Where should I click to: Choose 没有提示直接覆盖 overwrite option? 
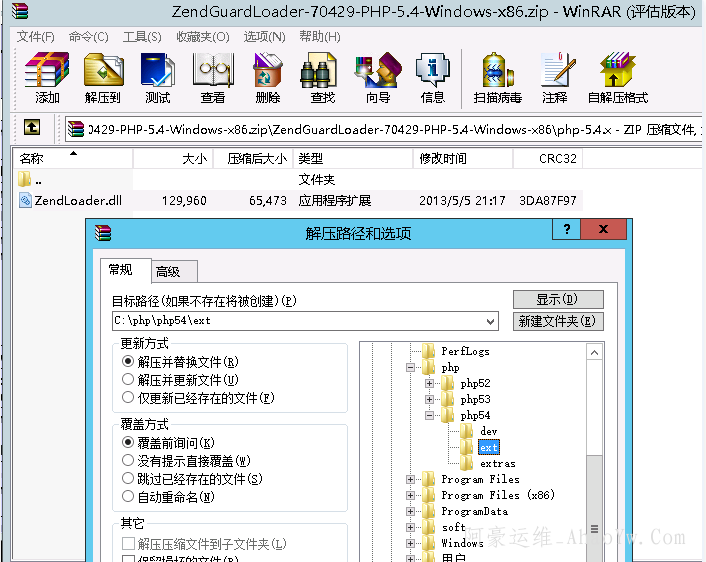coord(128,460)
